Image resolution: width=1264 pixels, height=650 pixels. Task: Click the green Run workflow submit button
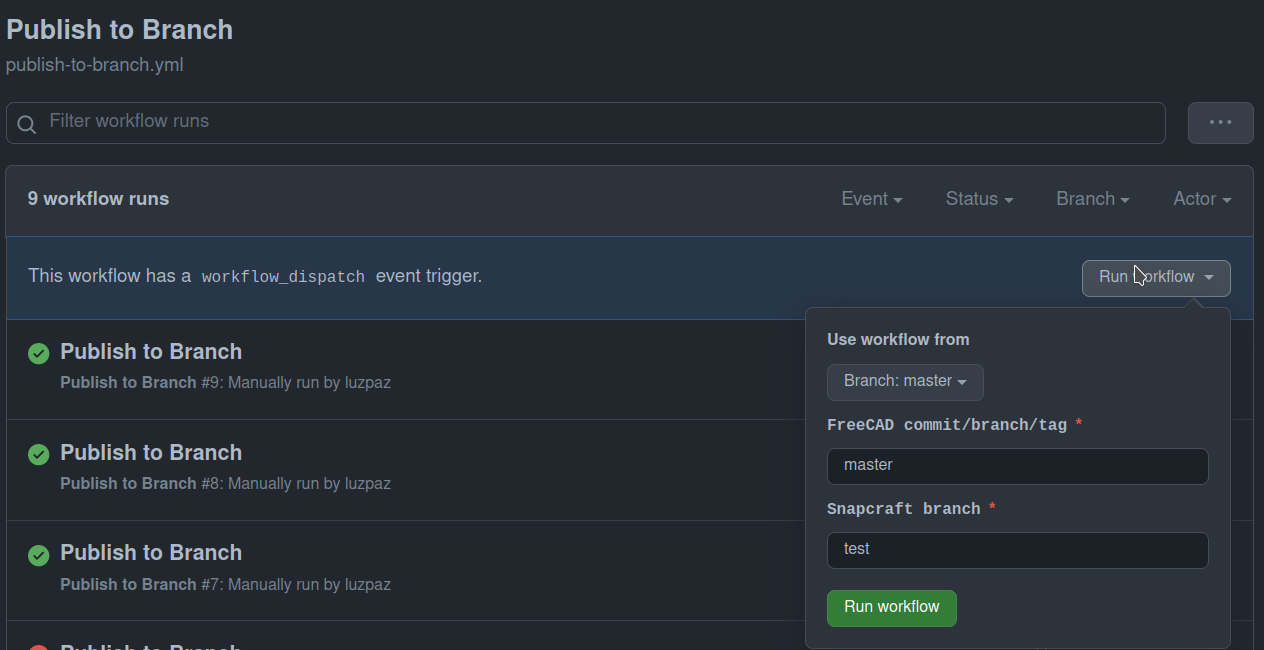pos(891,608)
